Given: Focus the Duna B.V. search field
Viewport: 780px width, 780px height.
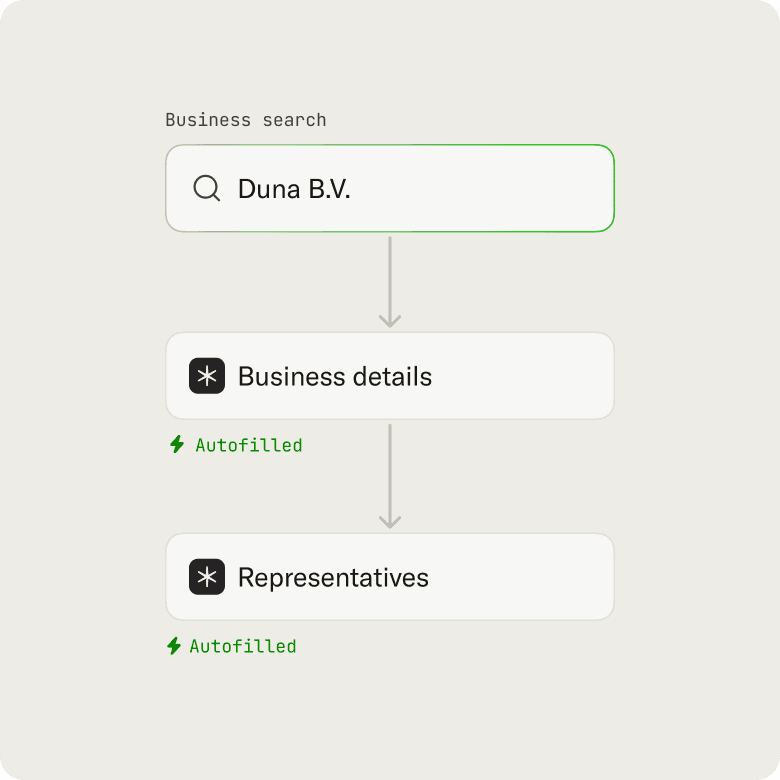Looking at the screenshot, I should point(390,189).
